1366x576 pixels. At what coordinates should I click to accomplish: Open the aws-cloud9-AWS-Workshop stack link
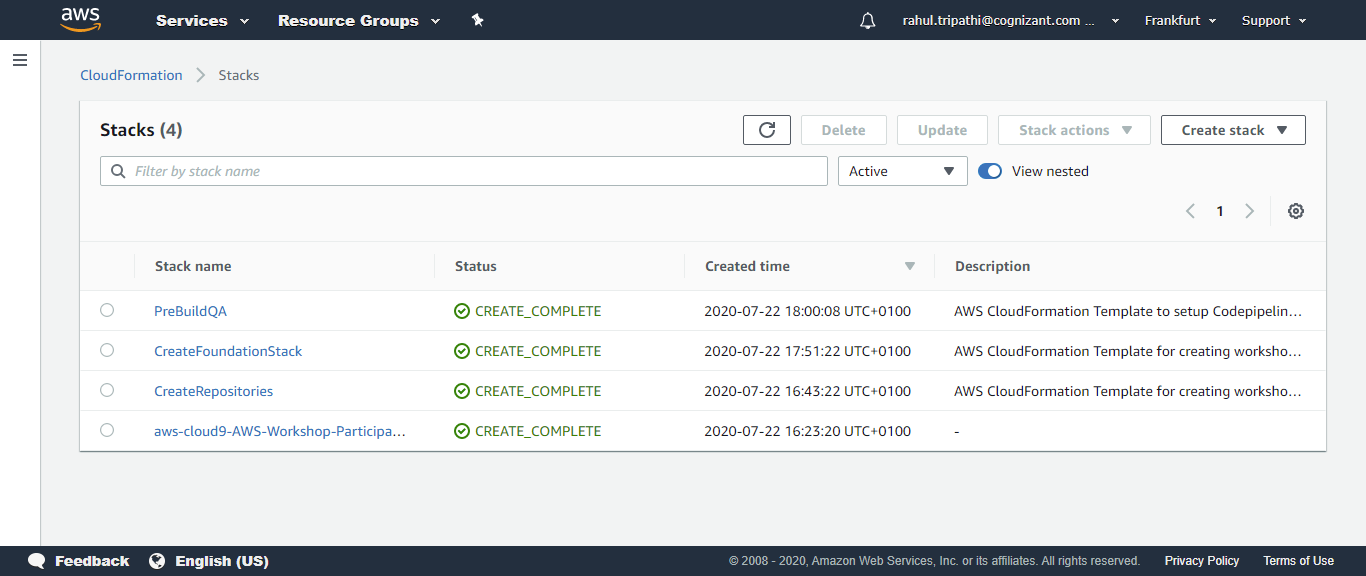(x=280, y=431)
